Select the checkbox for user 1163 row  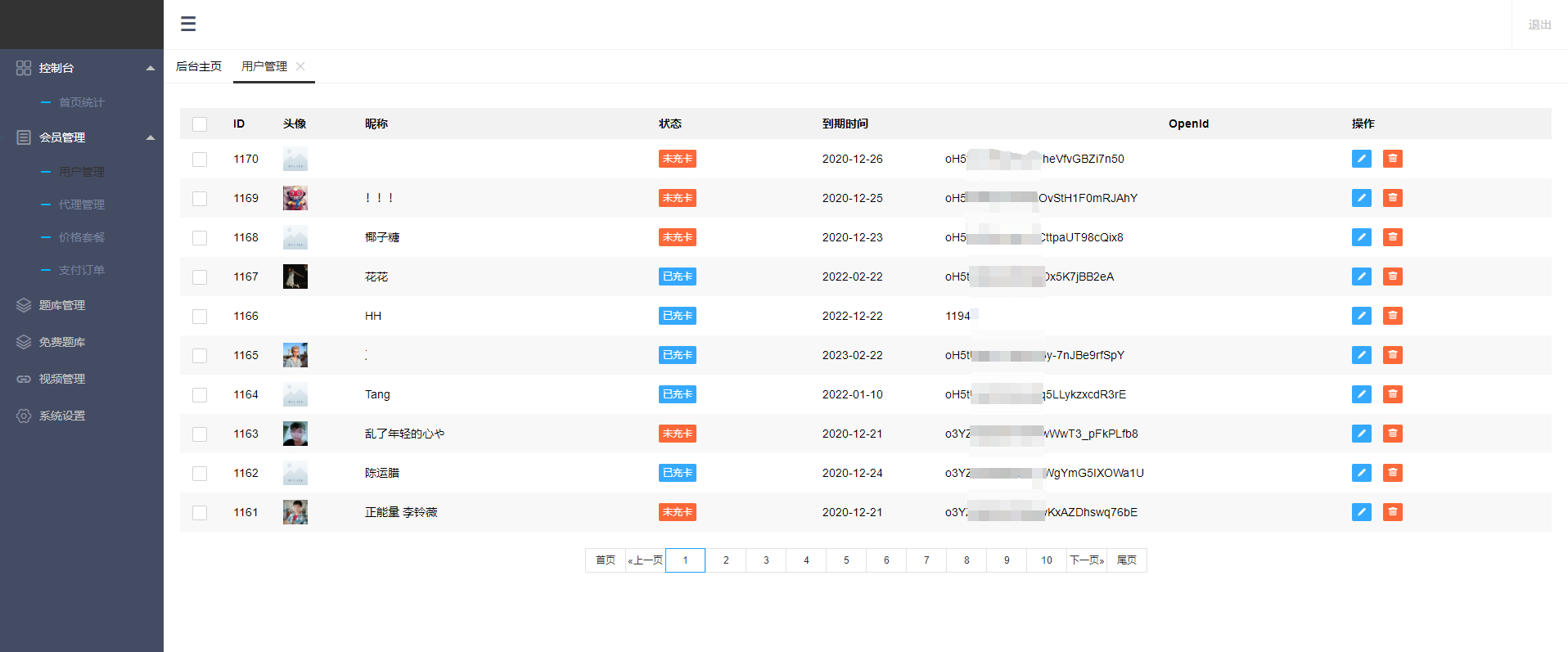[200, 434]
